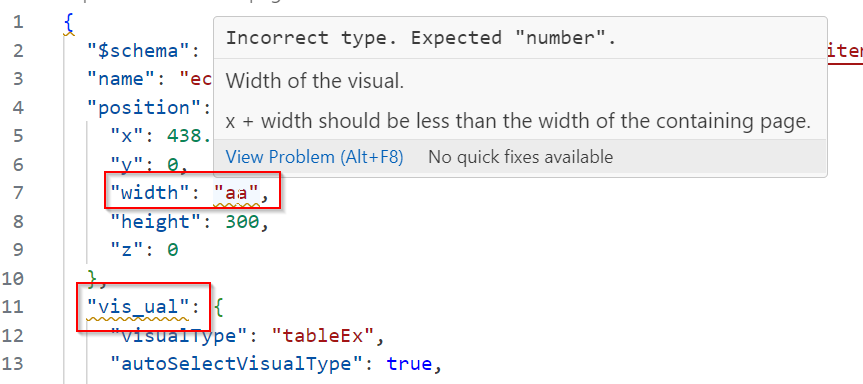Click the "name" key on line 3
This screenshot has height=384, width=863.
pyautogui.click(x=122, y=79)
